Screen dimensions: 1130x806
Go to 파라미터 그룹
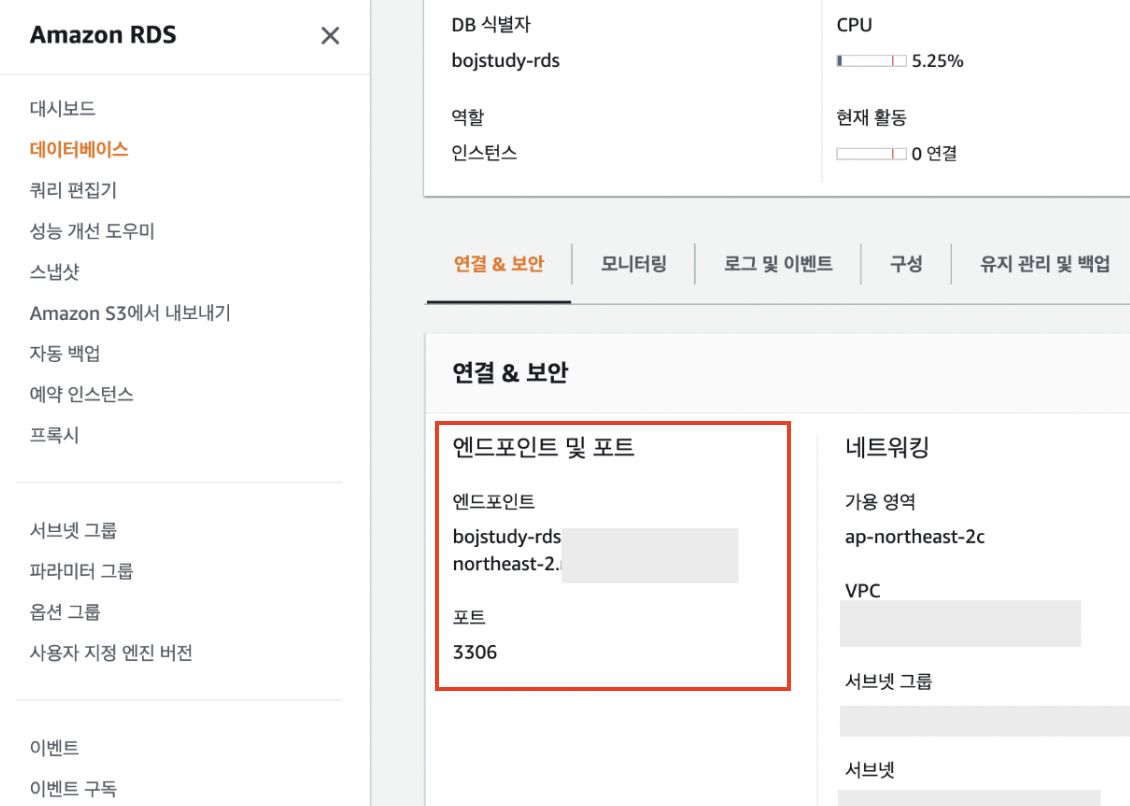(x=81, y=572)
